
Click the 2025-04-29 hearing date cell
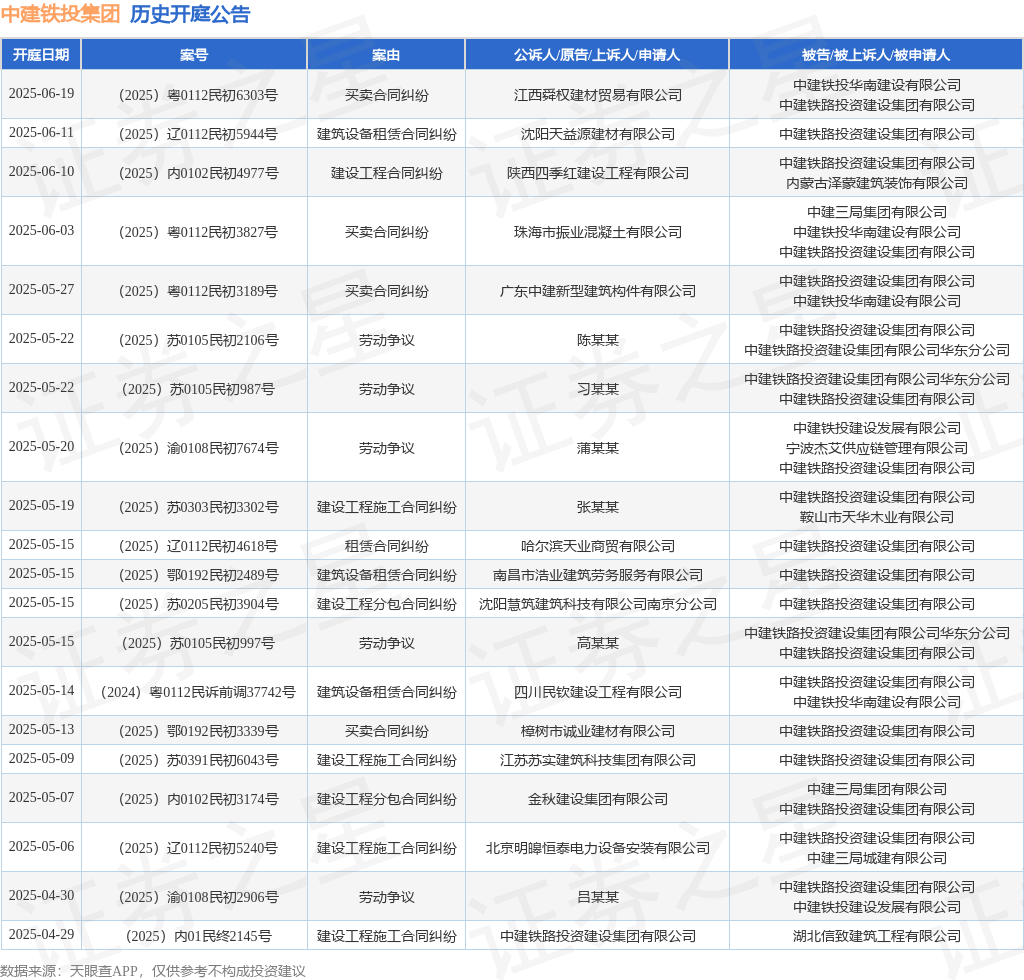pos(41,934)
